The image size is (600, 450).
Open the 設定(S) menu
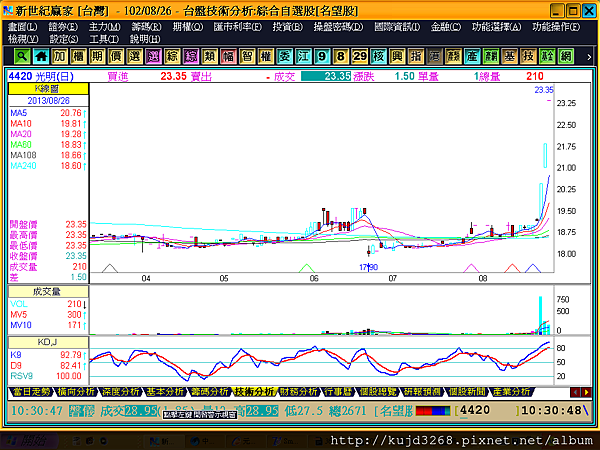(64, 39)
